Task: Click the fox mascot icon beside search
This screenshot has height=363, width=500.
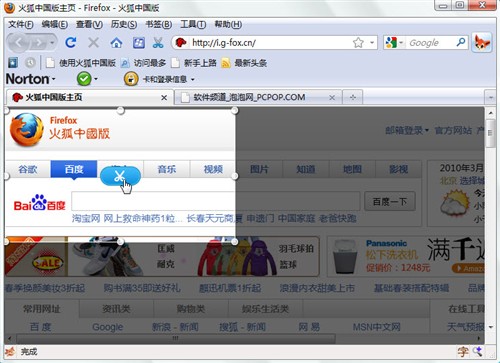Action: [482, 43]
